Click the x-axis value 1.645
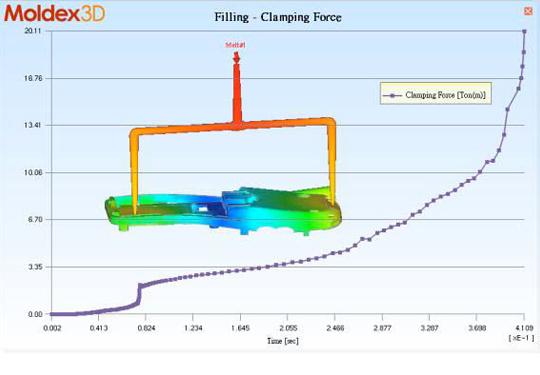Screen dimensions: 540x375 (x=240, y=328)
